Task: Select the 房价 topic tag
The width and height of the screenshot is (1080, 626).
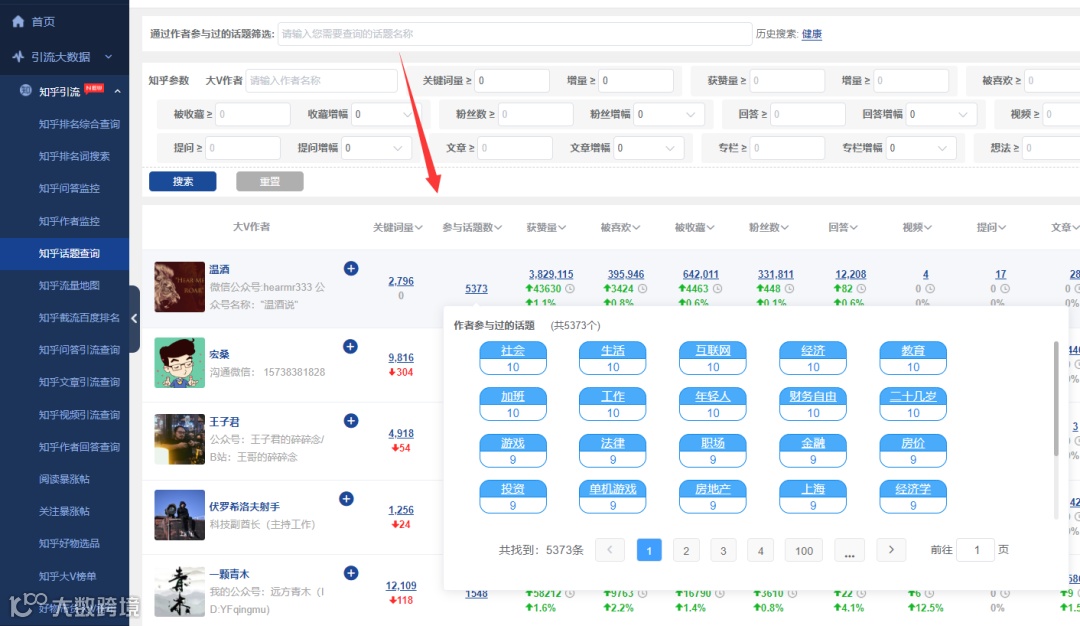Action: coord(913,450)
